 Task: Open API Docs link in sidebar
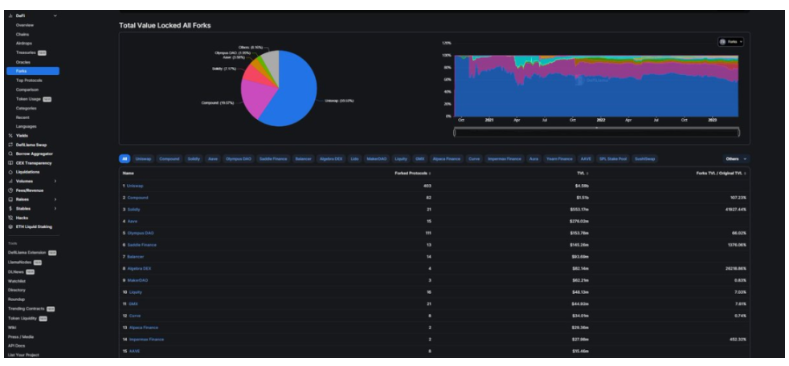pos(16,346)
